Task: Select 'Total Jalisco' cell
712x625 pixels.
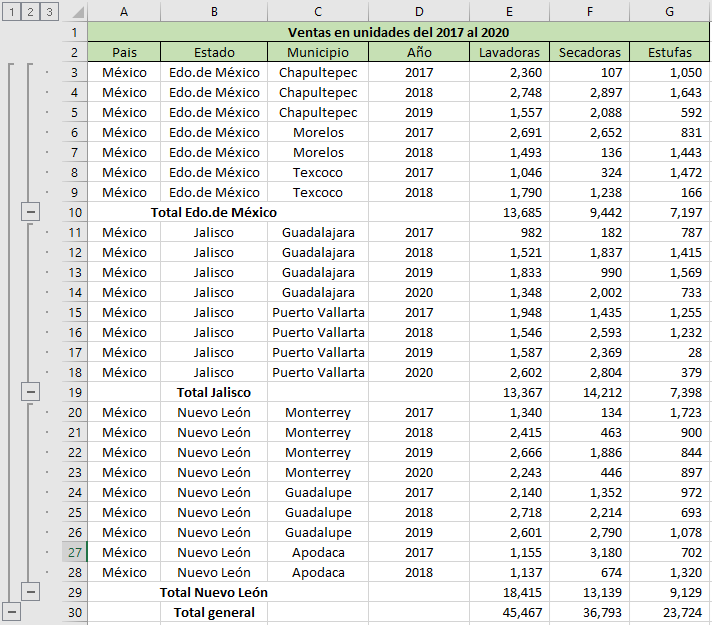Action: point(214,392)
